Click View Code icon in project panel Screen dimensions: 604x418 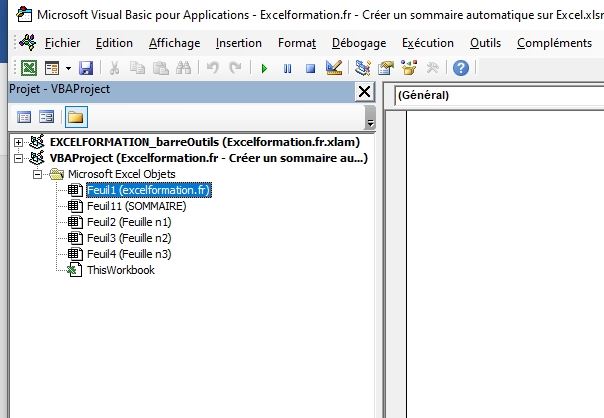24,117
